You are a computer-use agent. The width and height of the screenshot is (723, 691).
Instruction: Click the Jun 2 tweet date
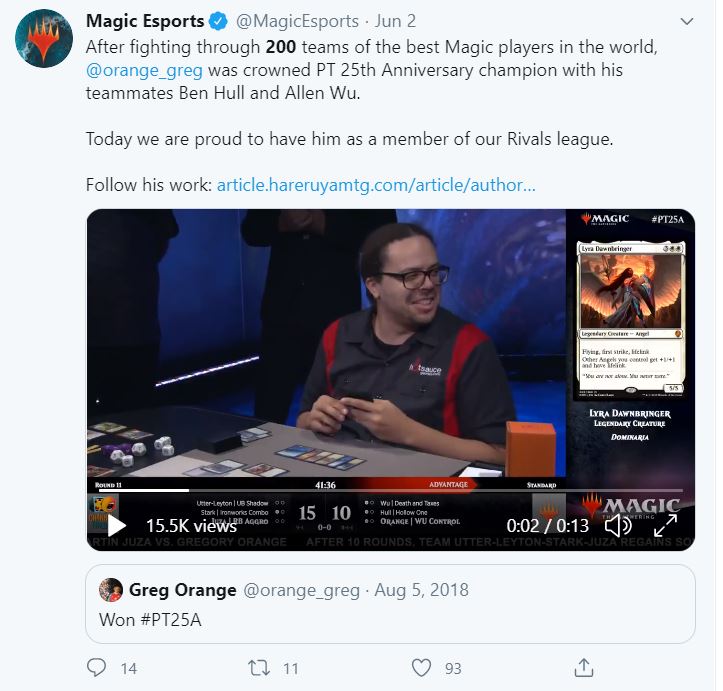tap(395, 21)
